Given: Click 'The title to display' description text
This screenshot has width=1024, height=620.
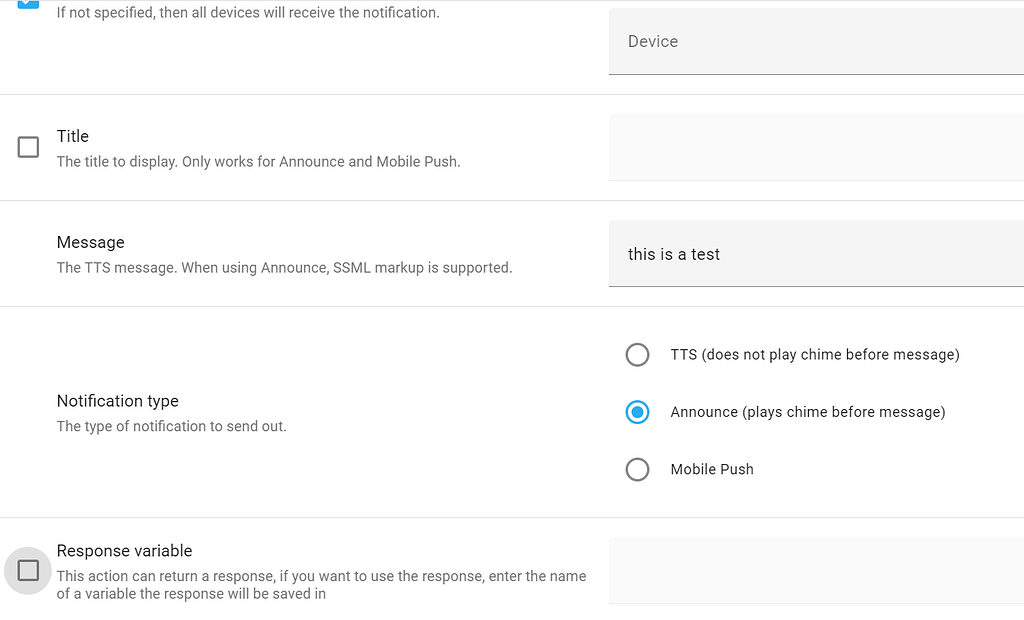Looking at the screenshot, I should [x=117, y=161].
